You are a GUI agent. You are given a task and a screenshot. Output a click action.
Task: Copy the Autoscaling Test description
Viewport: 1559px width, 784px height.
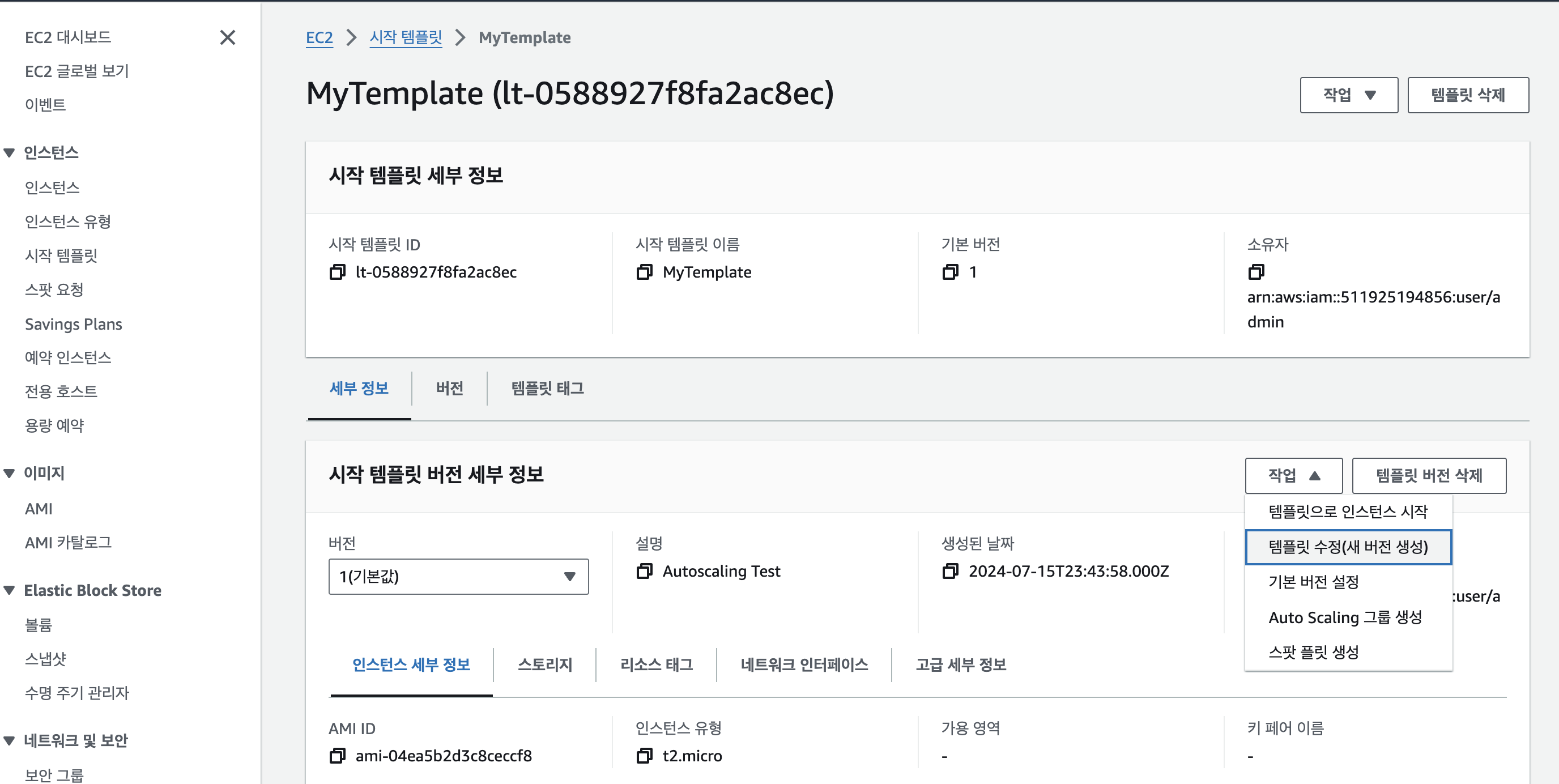(x=644, y=571)
